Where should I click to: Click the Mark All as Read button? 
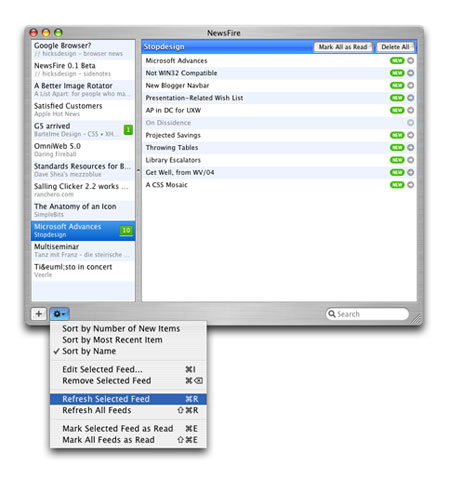[x=343, y=47]
